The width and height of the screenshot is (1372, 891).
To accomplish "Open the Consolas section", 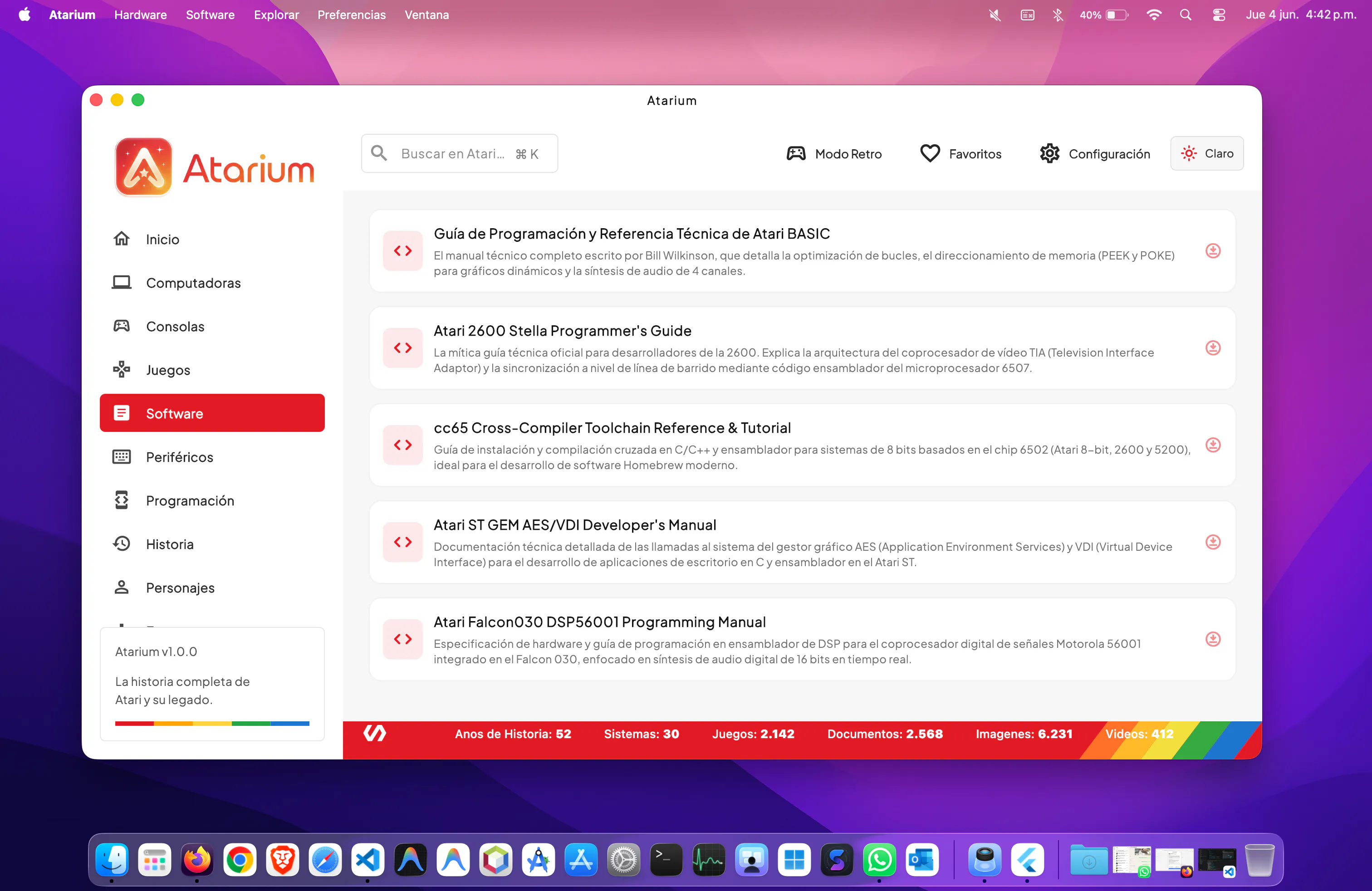I will tap(212, 326).
